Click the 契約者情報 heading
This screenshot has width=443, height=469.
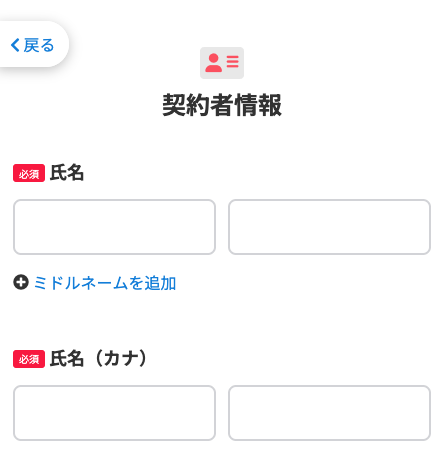coord(222,105)
